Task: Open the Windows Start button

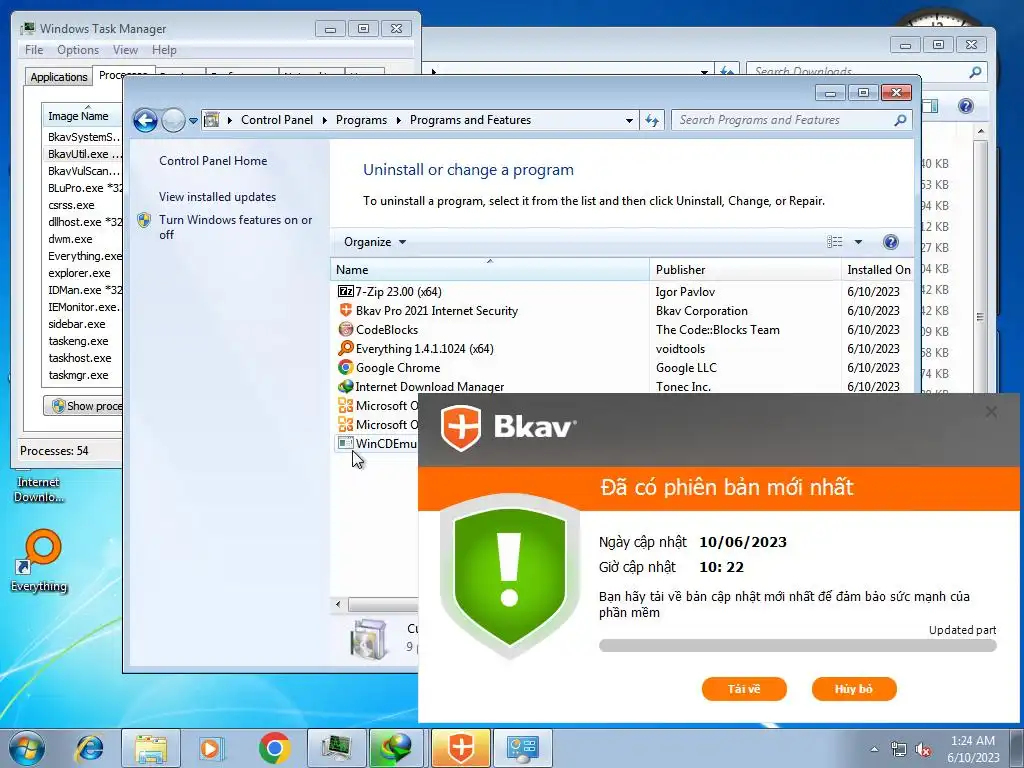Action: pos(27,748)
